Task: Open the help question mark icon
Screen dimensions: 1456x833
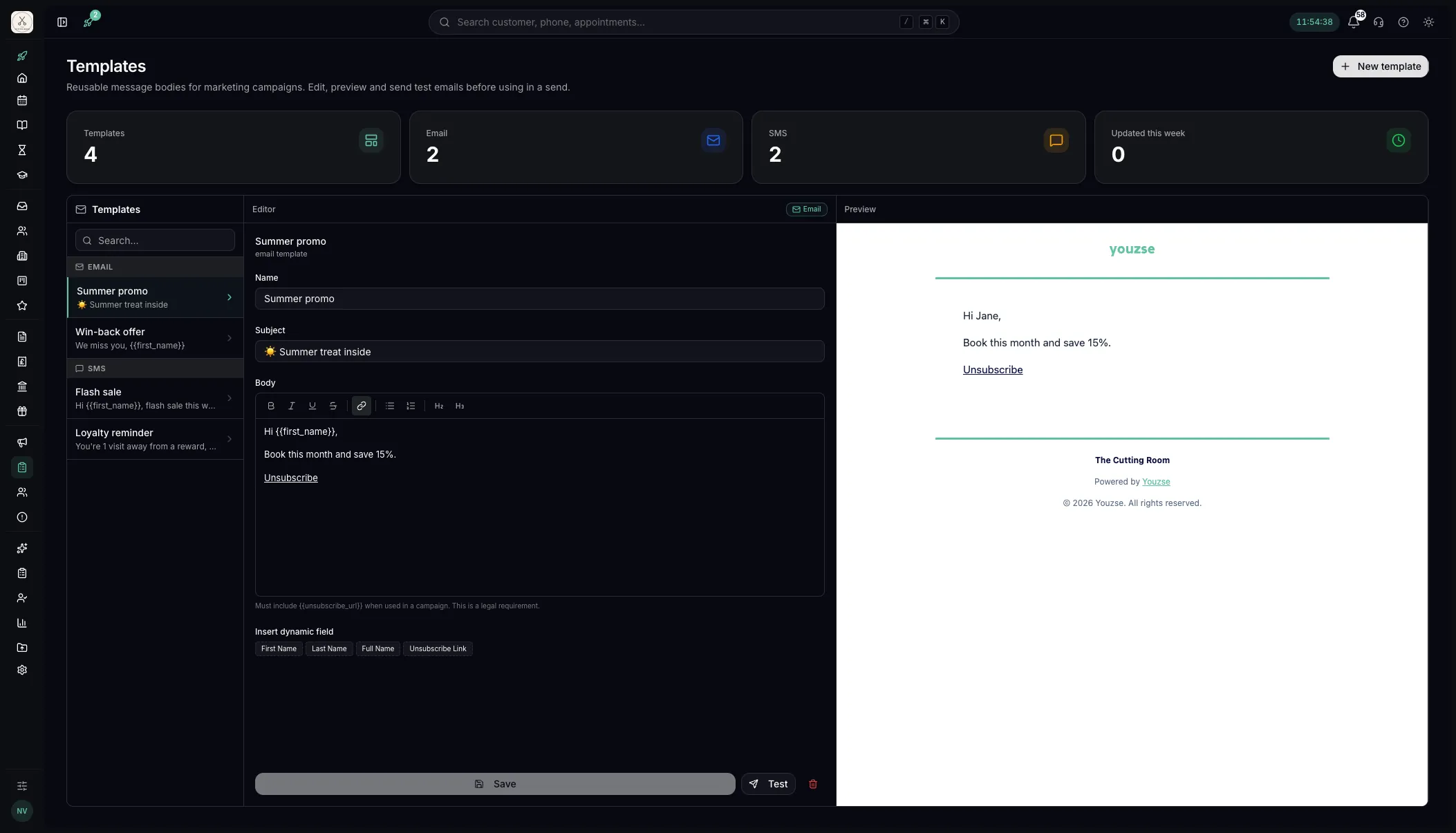Action: [1403, 22]
